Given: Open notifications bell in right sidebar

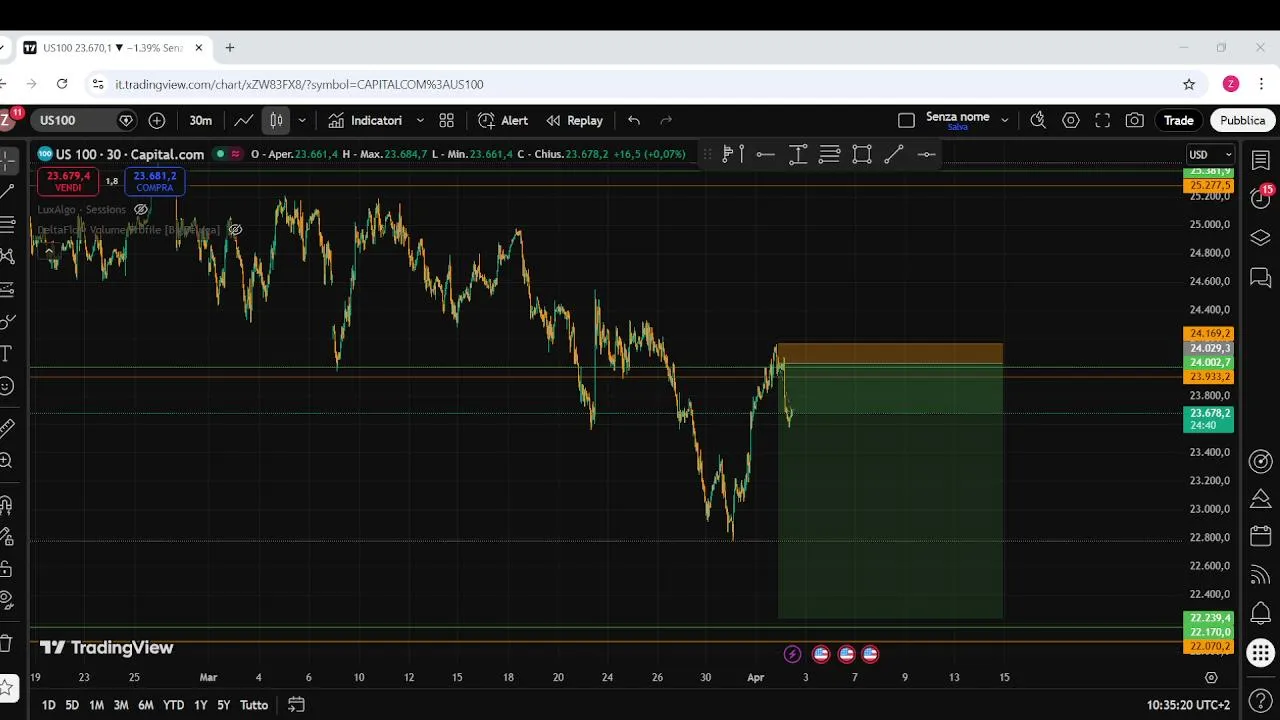Looking at the screenshot, I should (1261, 613).
